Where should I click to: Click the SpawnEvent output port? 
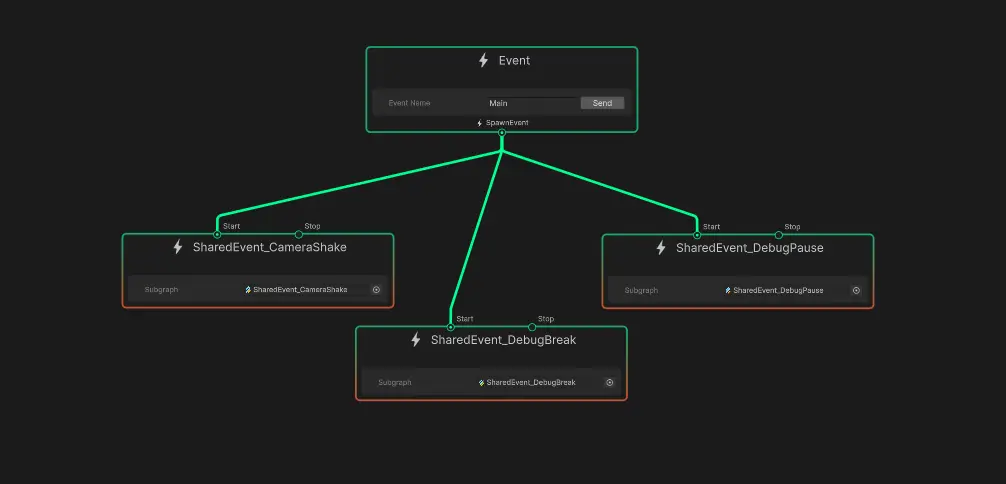pyautogui.click(x=502, y=132)
